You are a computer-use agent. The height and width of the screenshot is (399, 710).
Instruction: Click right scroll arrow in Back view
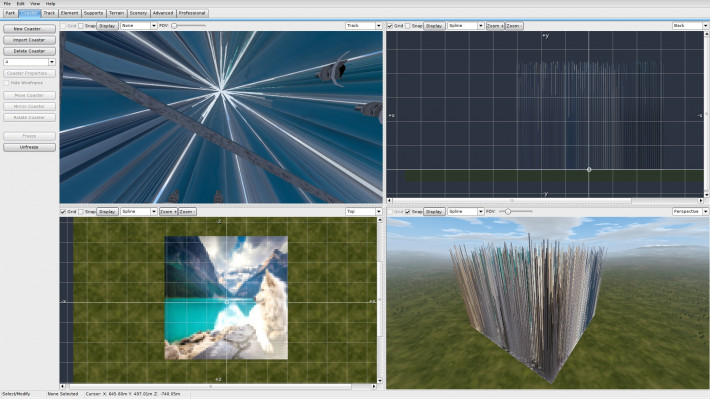point(700,200)
